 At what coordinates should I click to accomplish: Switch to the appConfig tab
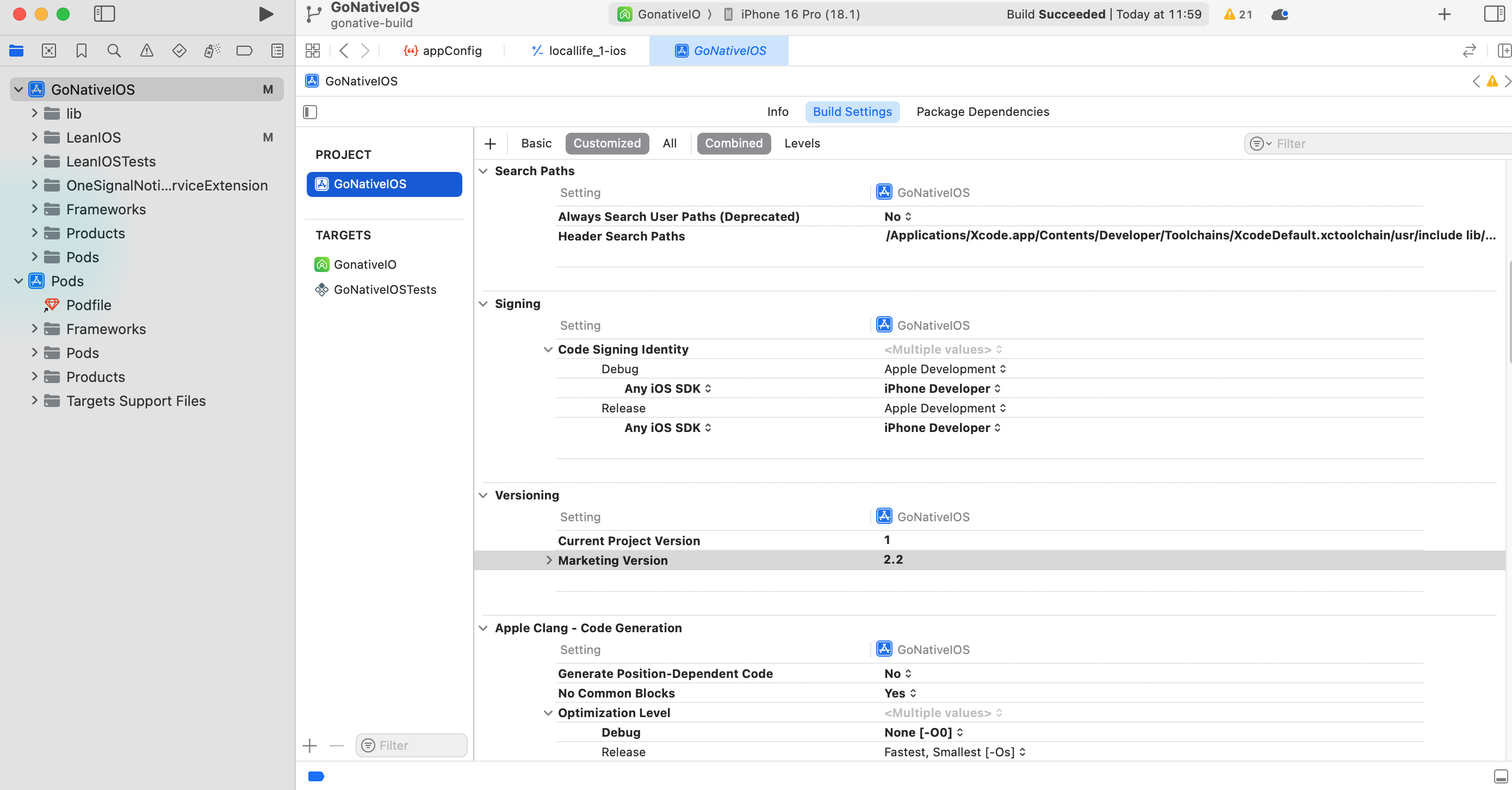tap(443, 51)
